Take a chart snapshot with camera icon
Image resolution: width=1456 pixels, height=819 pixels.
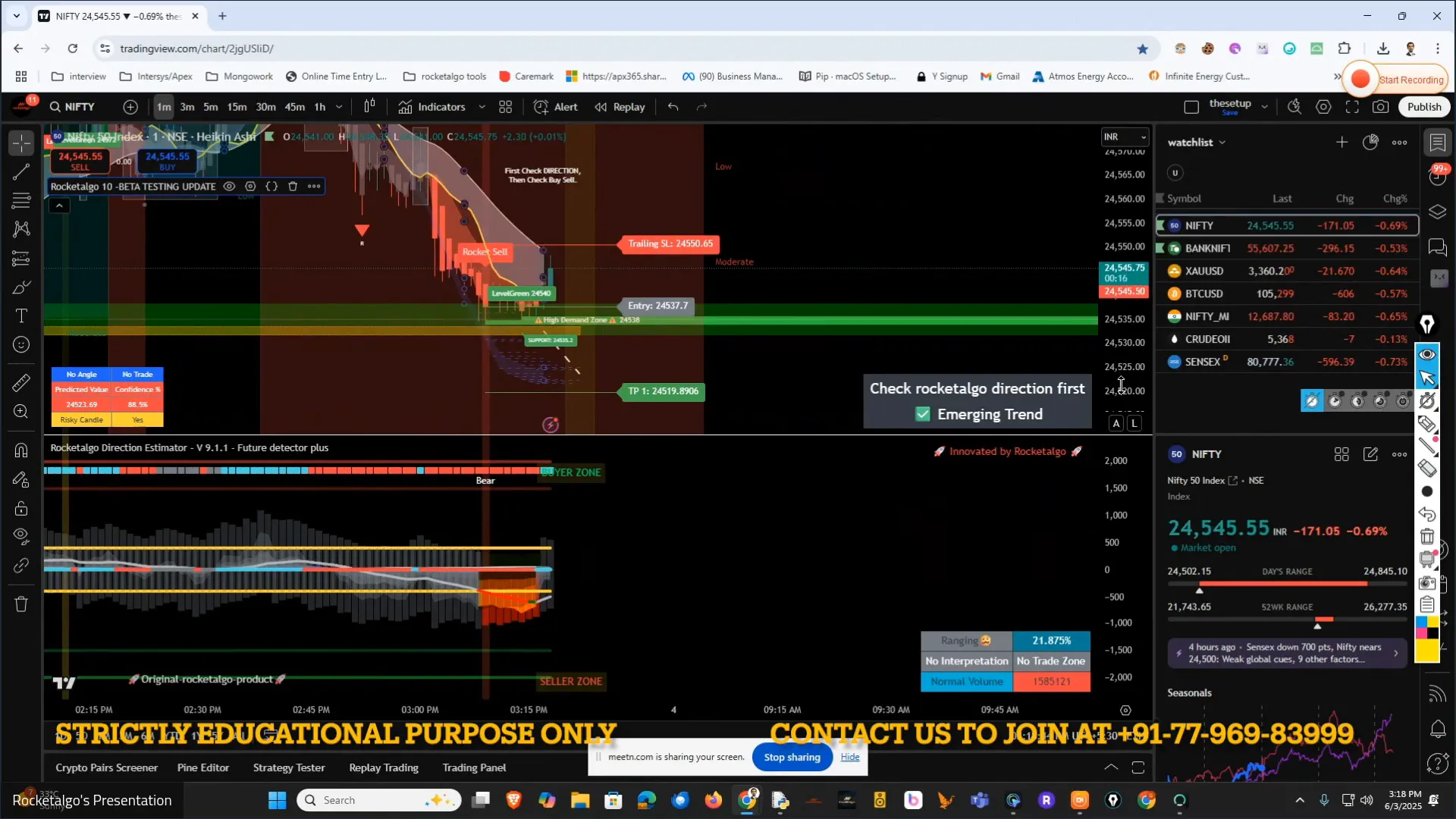click(1380, 107)
